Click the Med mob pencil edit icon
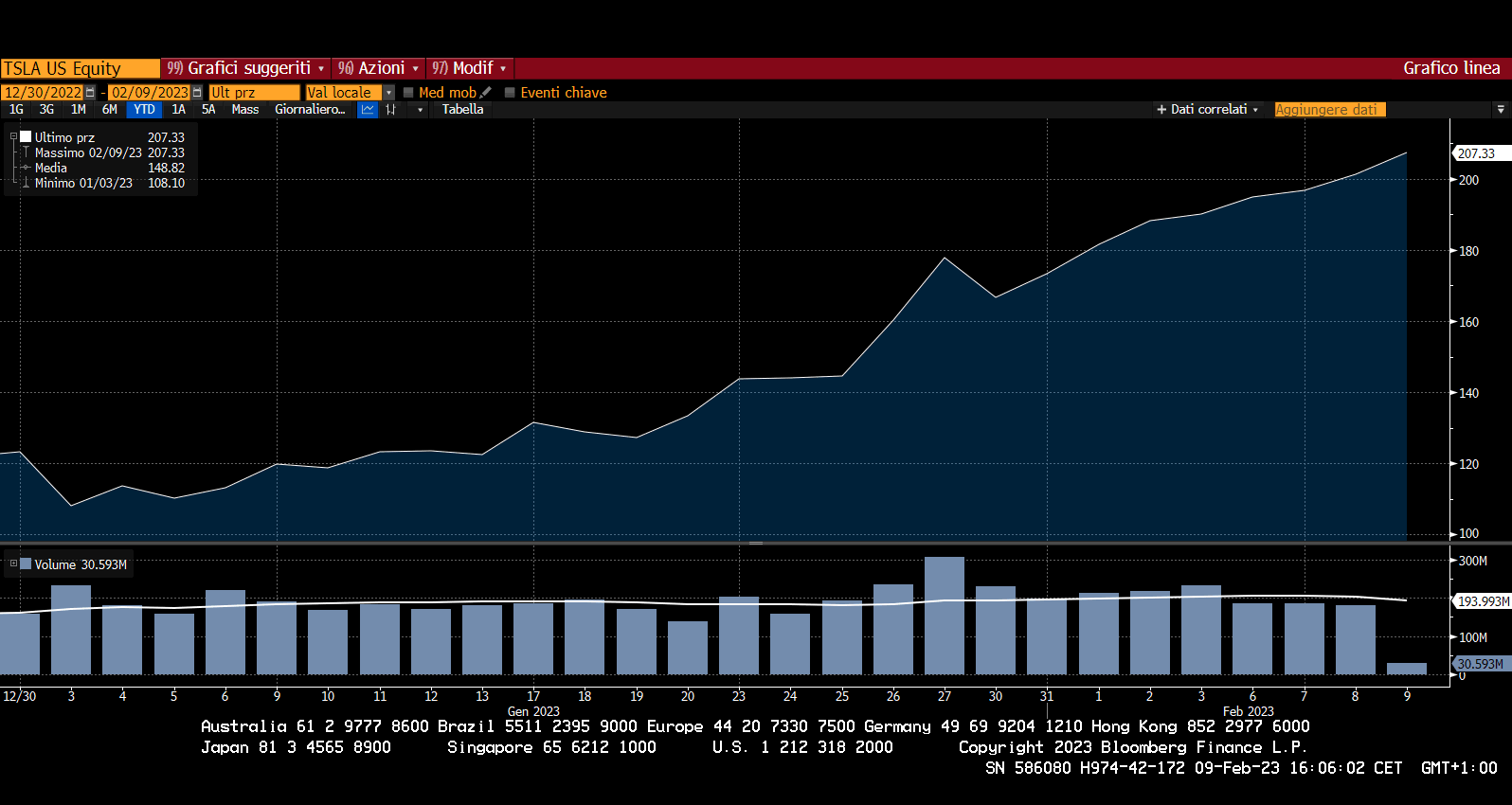This screenshot has width=1512, height=805. click(486, 92)
